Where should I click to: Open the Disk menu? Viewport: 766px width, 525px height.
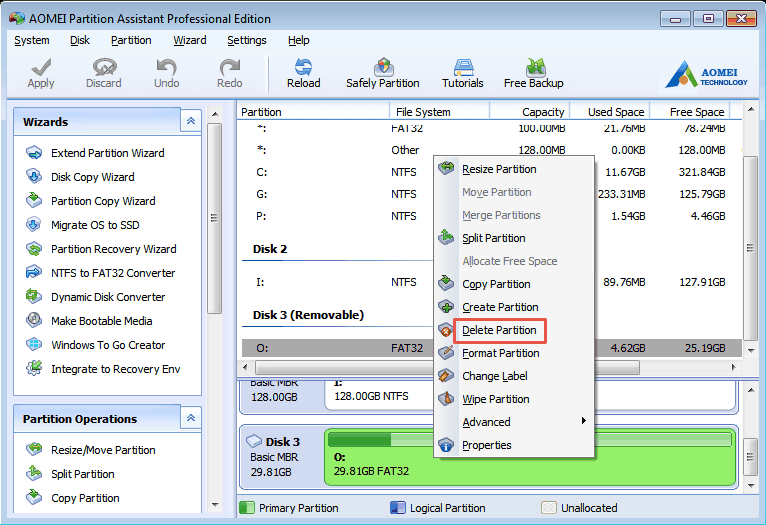point(80,40)
